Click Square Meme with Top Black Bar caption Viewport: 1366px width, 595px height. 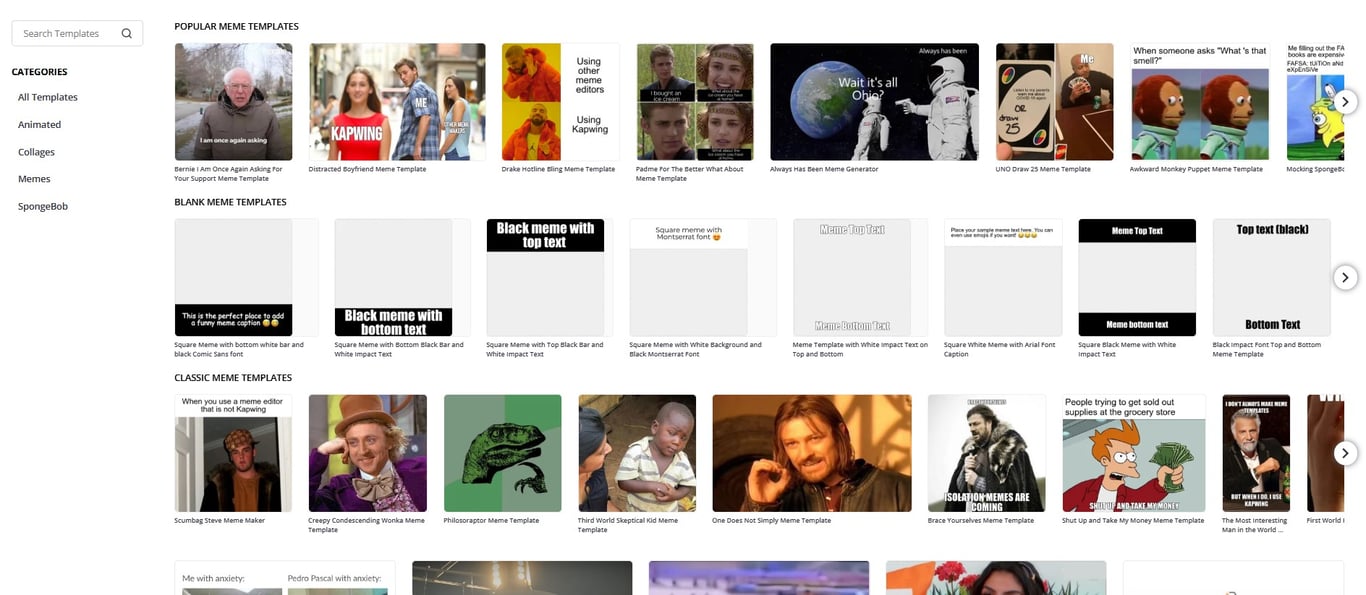[545, 349]
